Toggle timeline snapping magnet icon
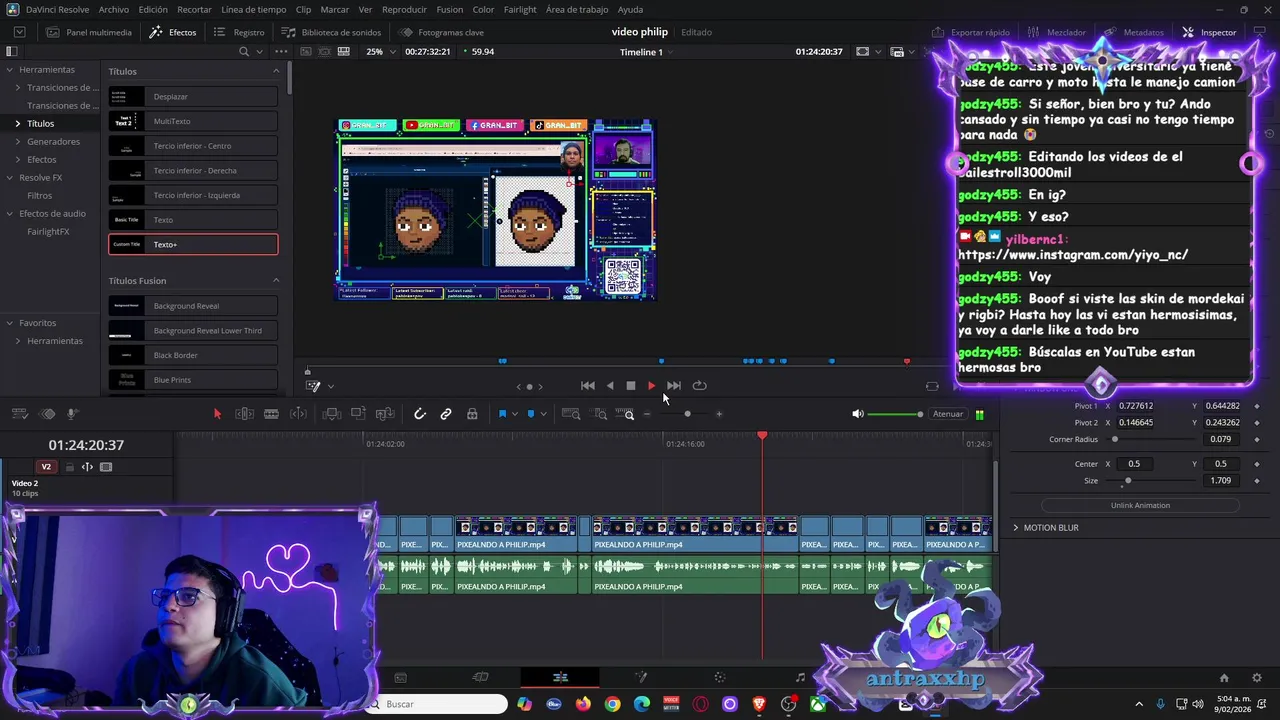 coord(420,414)
